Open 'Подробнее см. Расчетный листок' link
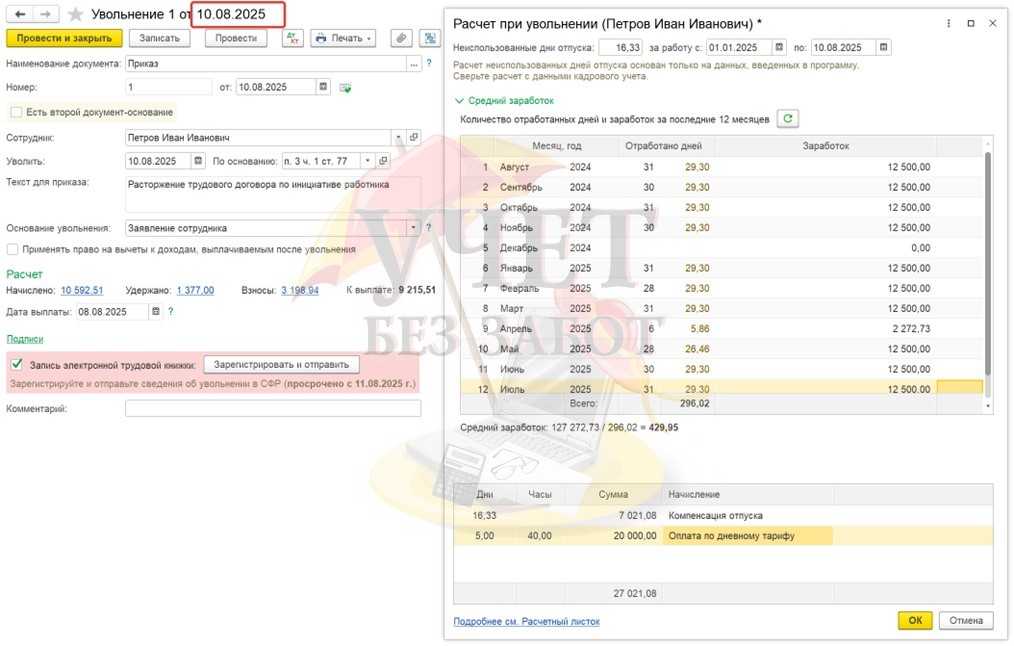Viewport: 1014px width, 646px height. click(x=526, y=621)
